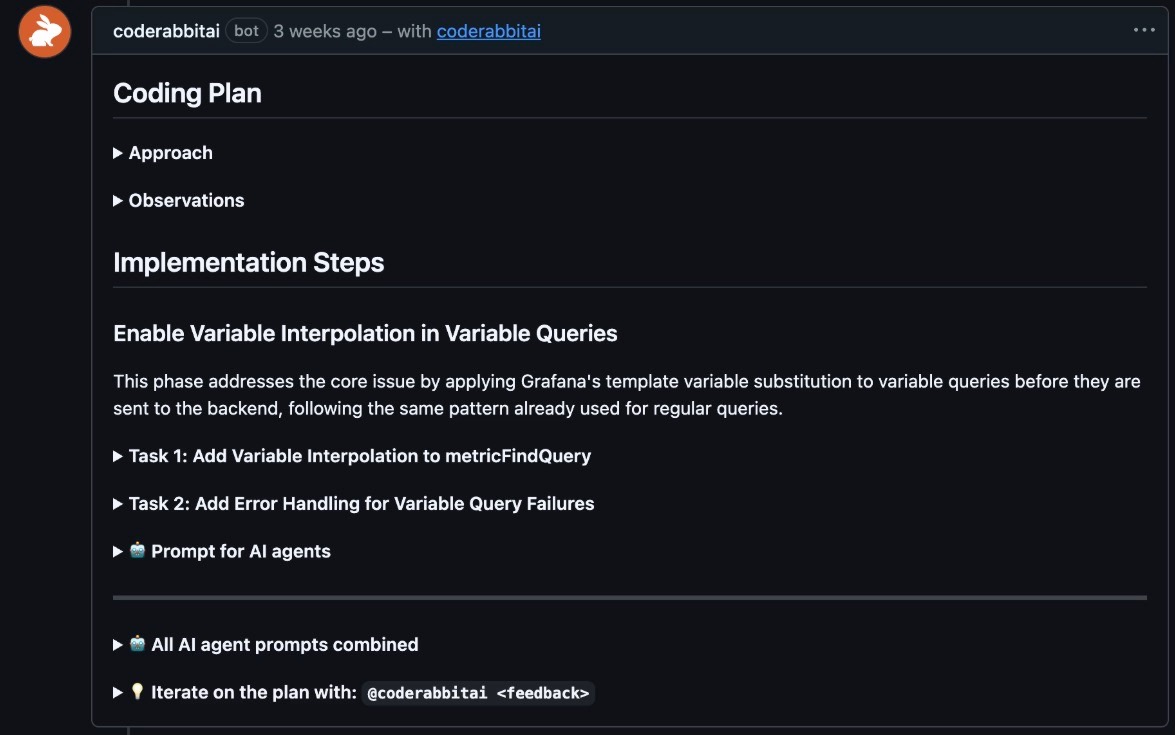Screen dimensions: 1175x735
Task: Open the three-dot comment options menu
Action: click(1144, 31)
